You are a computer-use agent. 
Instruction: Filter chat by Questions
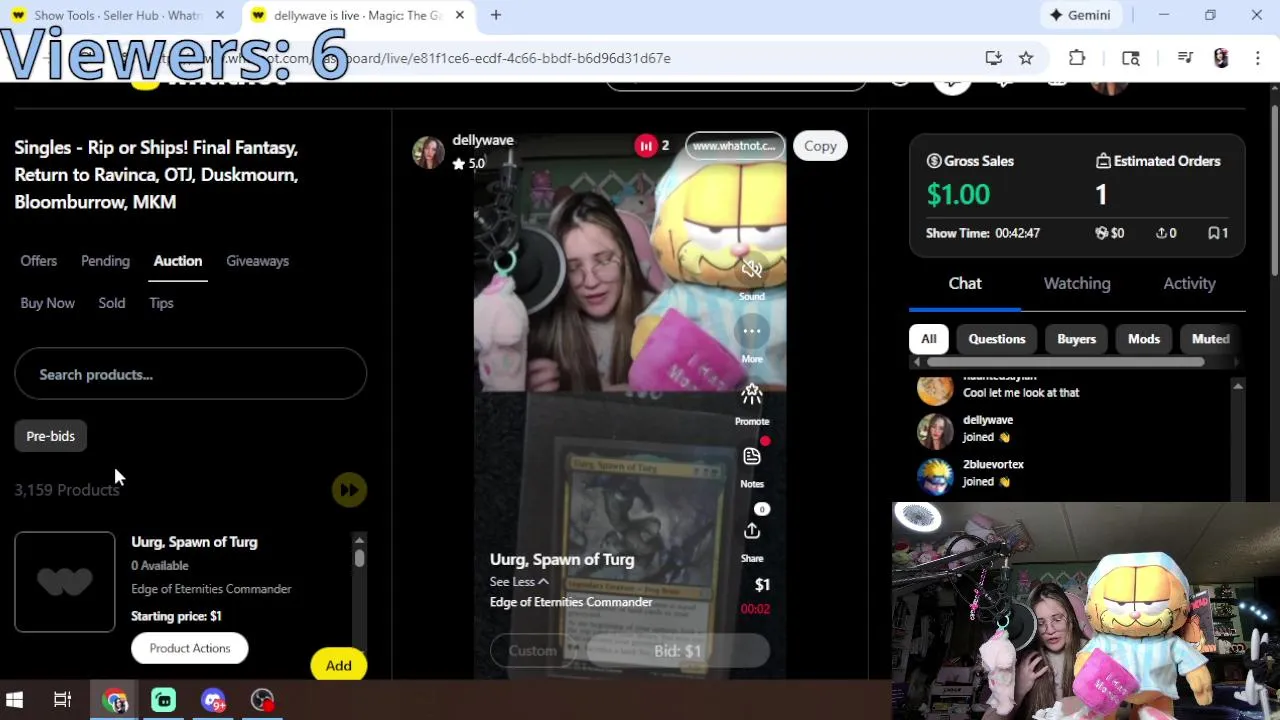pyautogui.click(x=997, y=339)
